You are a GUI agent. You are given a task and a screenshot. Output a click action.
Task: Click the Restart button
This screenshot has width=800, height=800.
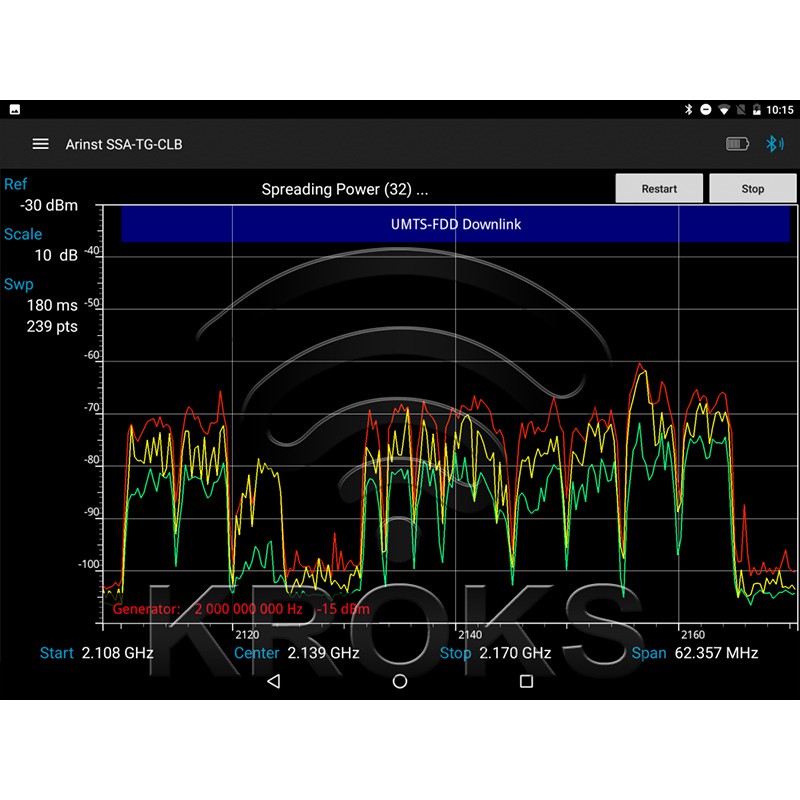pyautogui.click(x=659, y=188)
